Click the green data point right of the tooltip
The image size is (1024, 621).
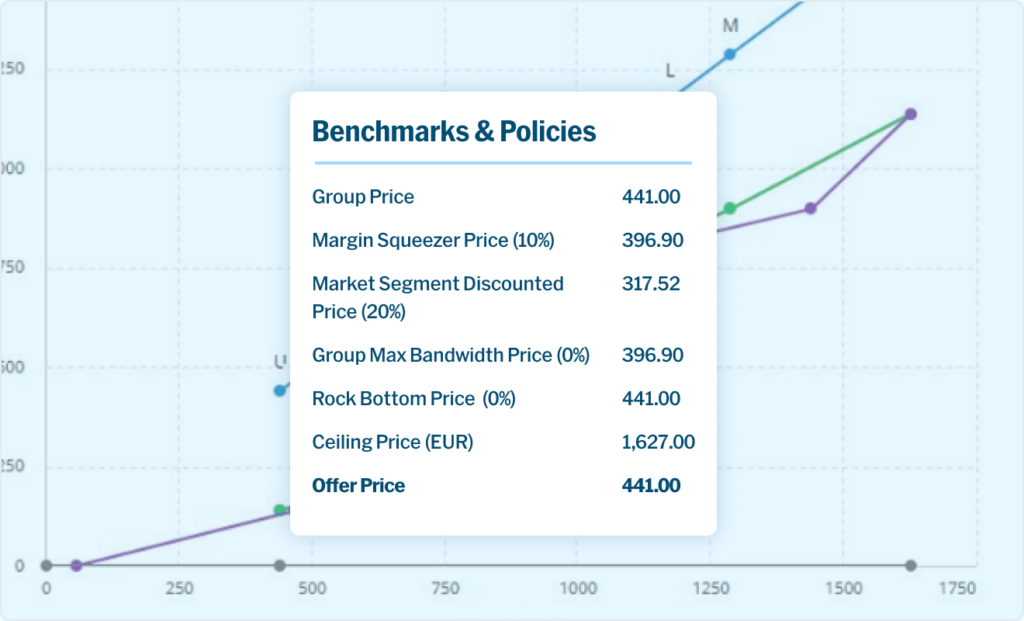click(x=730, y=208)
